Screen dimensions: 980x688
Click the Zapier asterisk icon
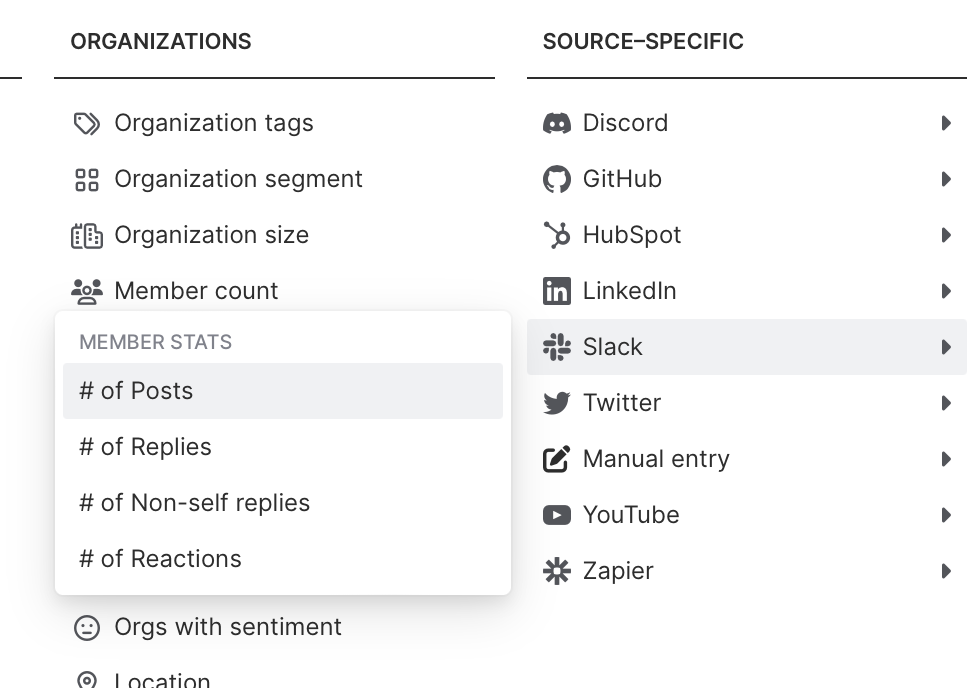[x=556, y=571]
